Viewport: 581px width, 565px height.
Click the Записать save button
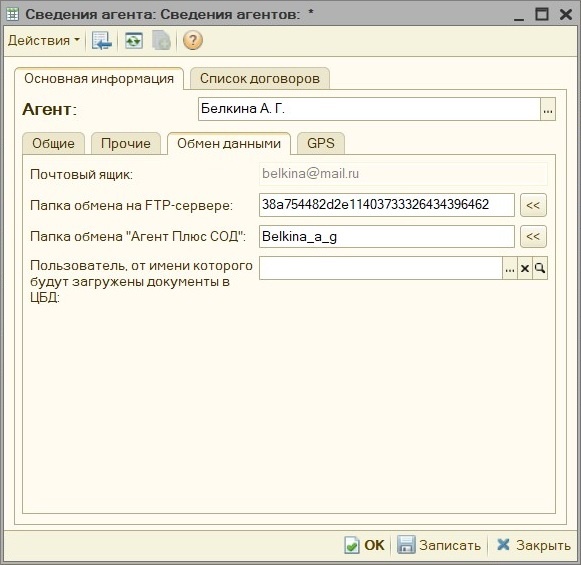pos(439,545)
